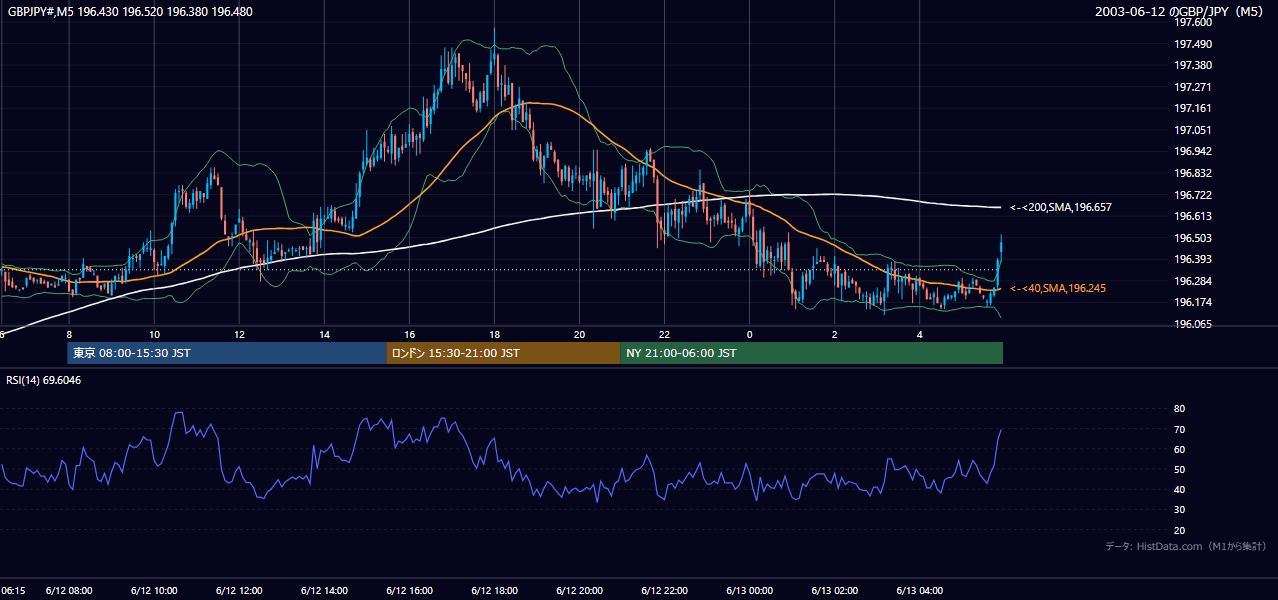Image resolution: width=1278 pixels, height=600 pixels.
Task: Click the 6/12 18:00 date axis label
Action: pyautogui.click(x=494, y=590)
